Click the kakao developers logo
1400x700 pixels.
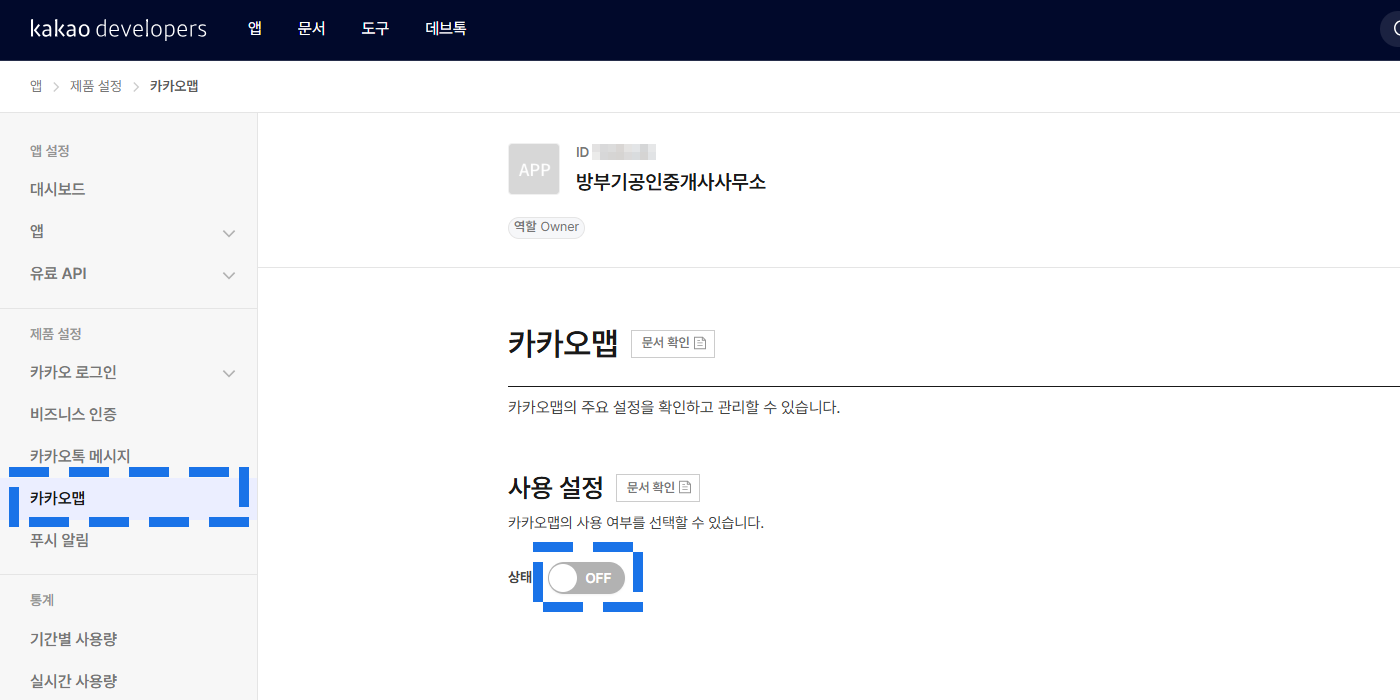point(118,29)
